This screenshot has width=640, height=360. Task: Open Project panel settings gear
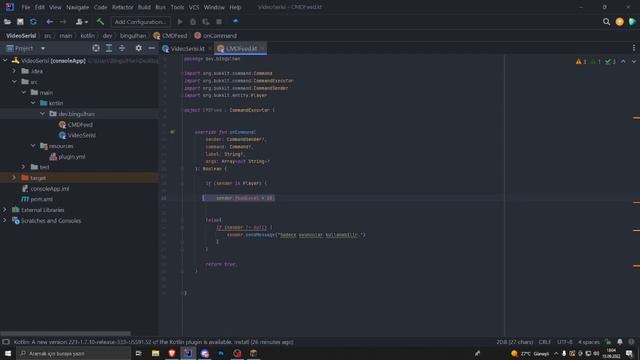[139, 48]
